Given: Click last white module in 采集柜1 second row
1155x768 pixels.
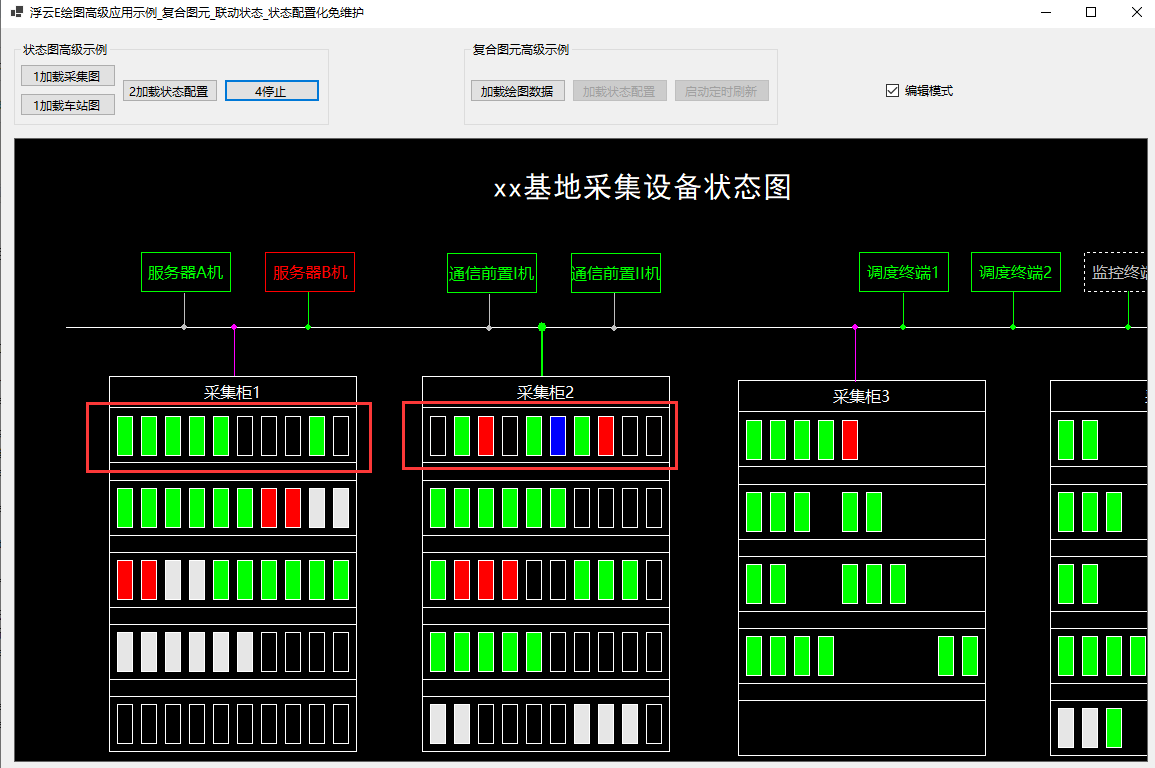Looking at the screenshot, I should pyautogui.click(x=341, y=508).
